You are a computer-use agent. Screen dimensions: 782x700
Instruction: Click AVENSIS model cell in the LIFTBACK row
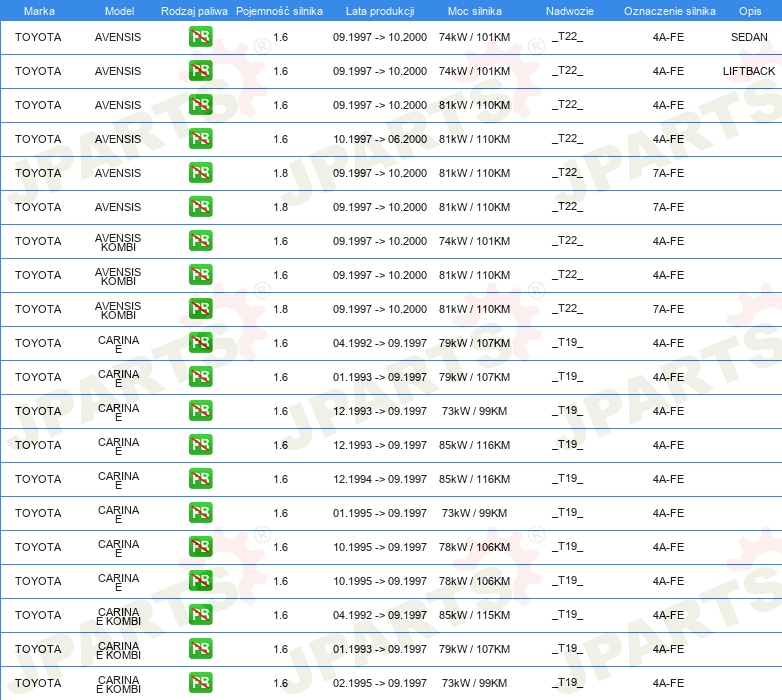(x=118, y=71)
